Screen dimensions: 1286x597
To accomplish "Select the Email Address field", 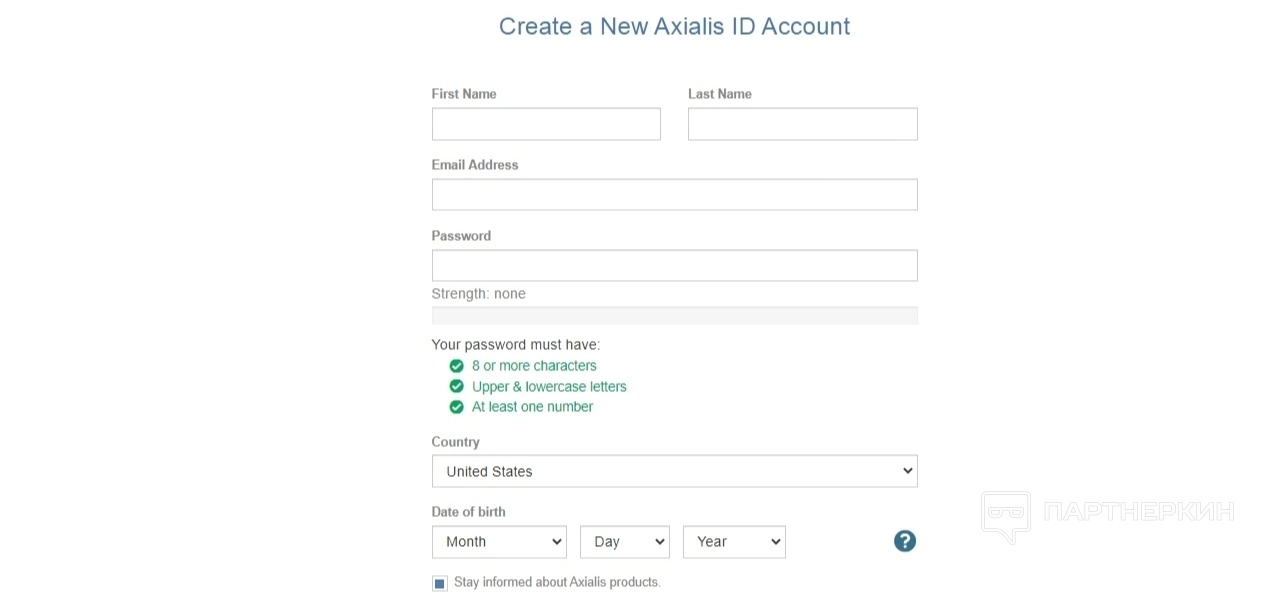I will point(674,195).
